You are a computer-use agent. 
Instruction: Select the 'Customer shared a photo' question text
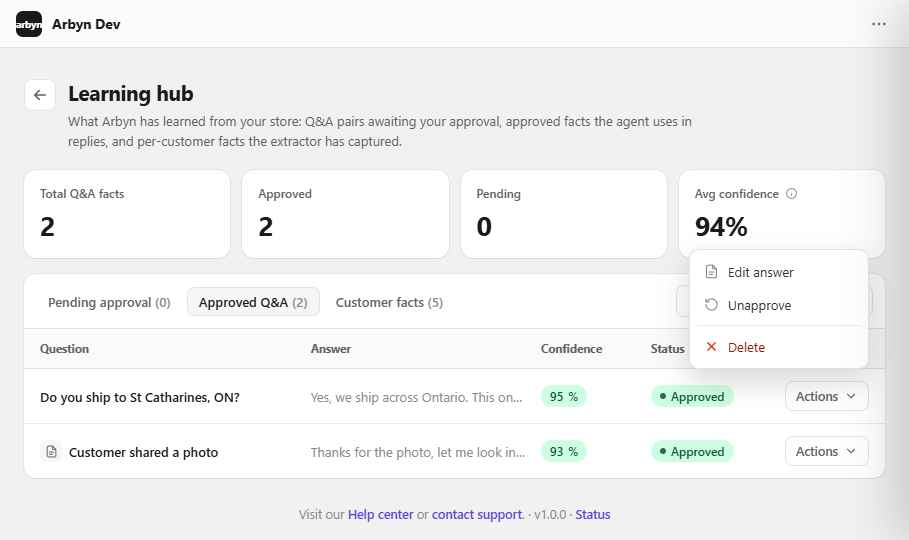[x=143, y=452]
